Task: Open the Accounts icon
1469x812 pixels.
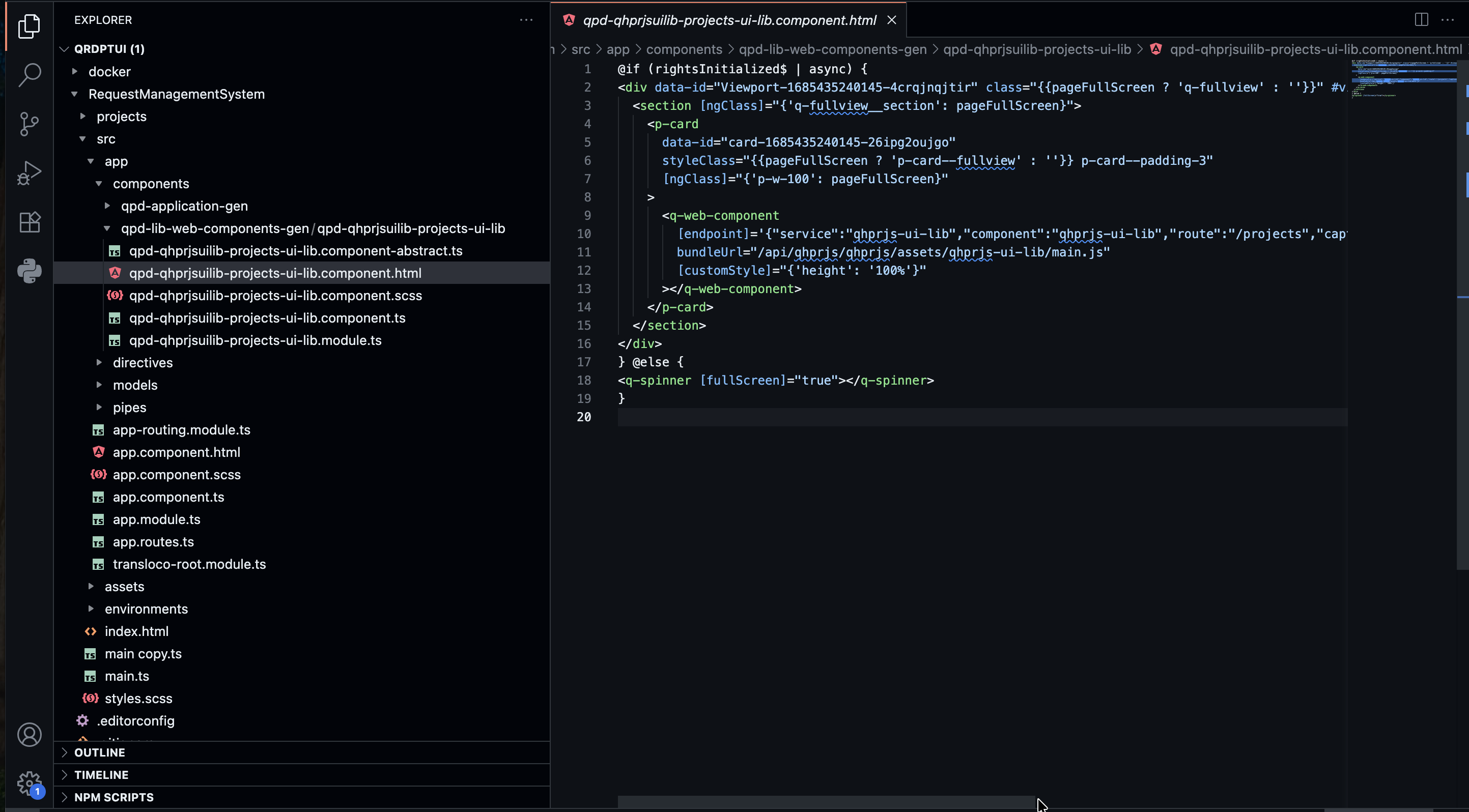Action: (x=29, y=735)
